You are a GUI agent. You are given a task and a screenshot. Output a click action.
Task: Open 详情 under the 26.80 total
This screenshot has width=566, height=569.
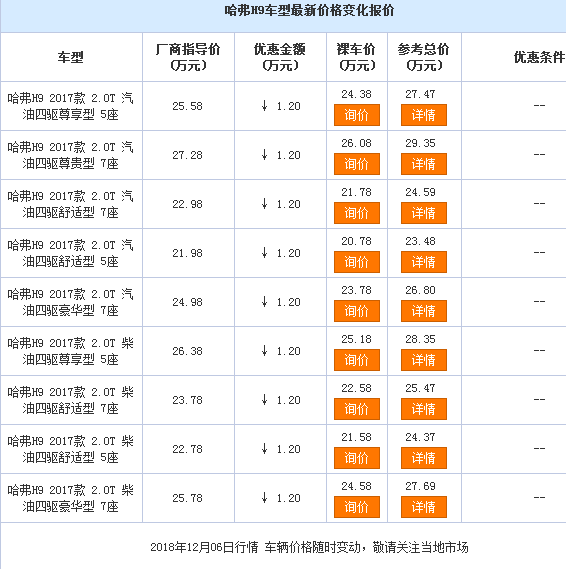(424, 311)
